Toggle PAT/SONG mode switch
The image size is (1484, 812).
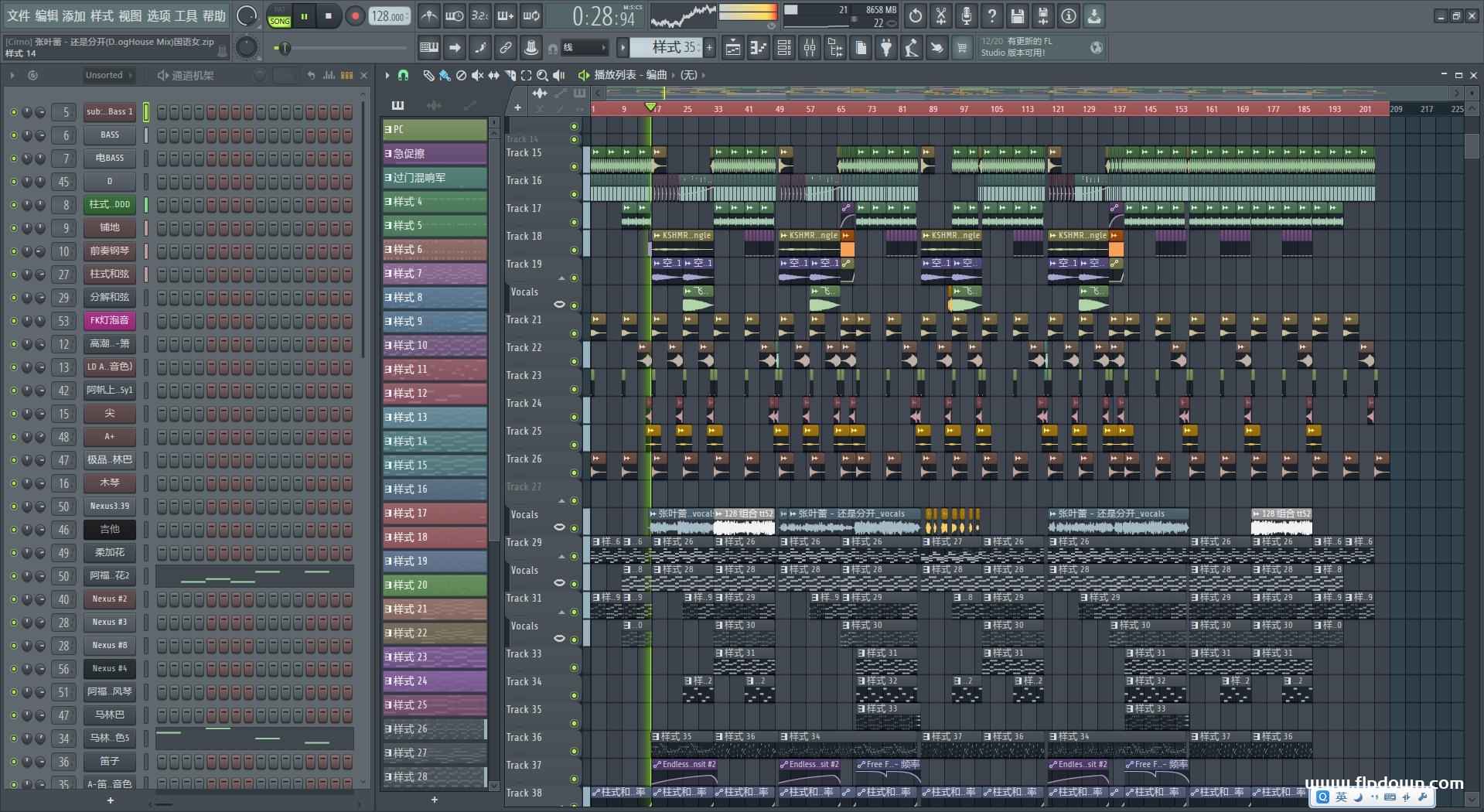[279, 16]
